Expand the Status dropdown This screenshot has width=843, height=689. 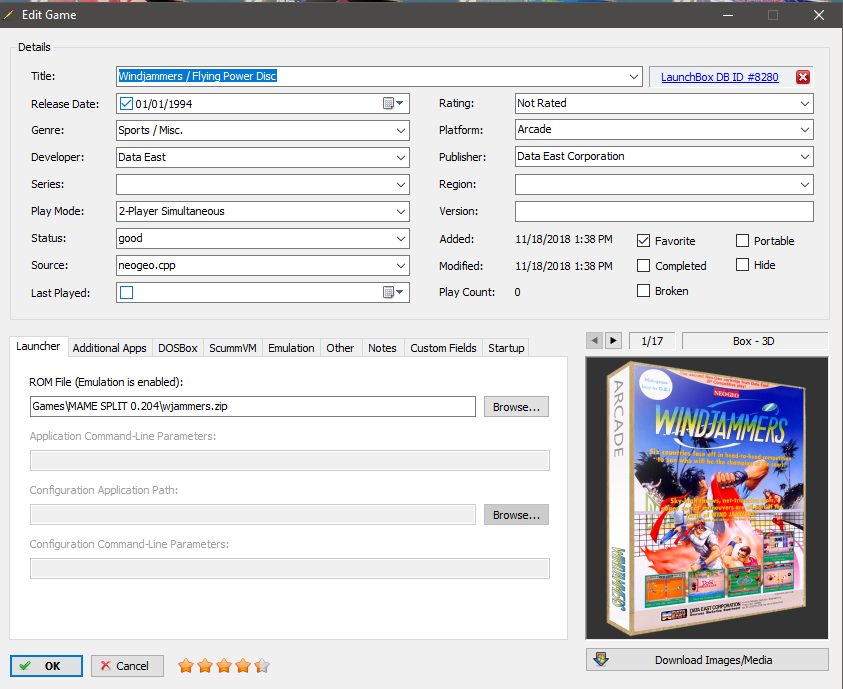pyautogui.click(x=401, y=239)
